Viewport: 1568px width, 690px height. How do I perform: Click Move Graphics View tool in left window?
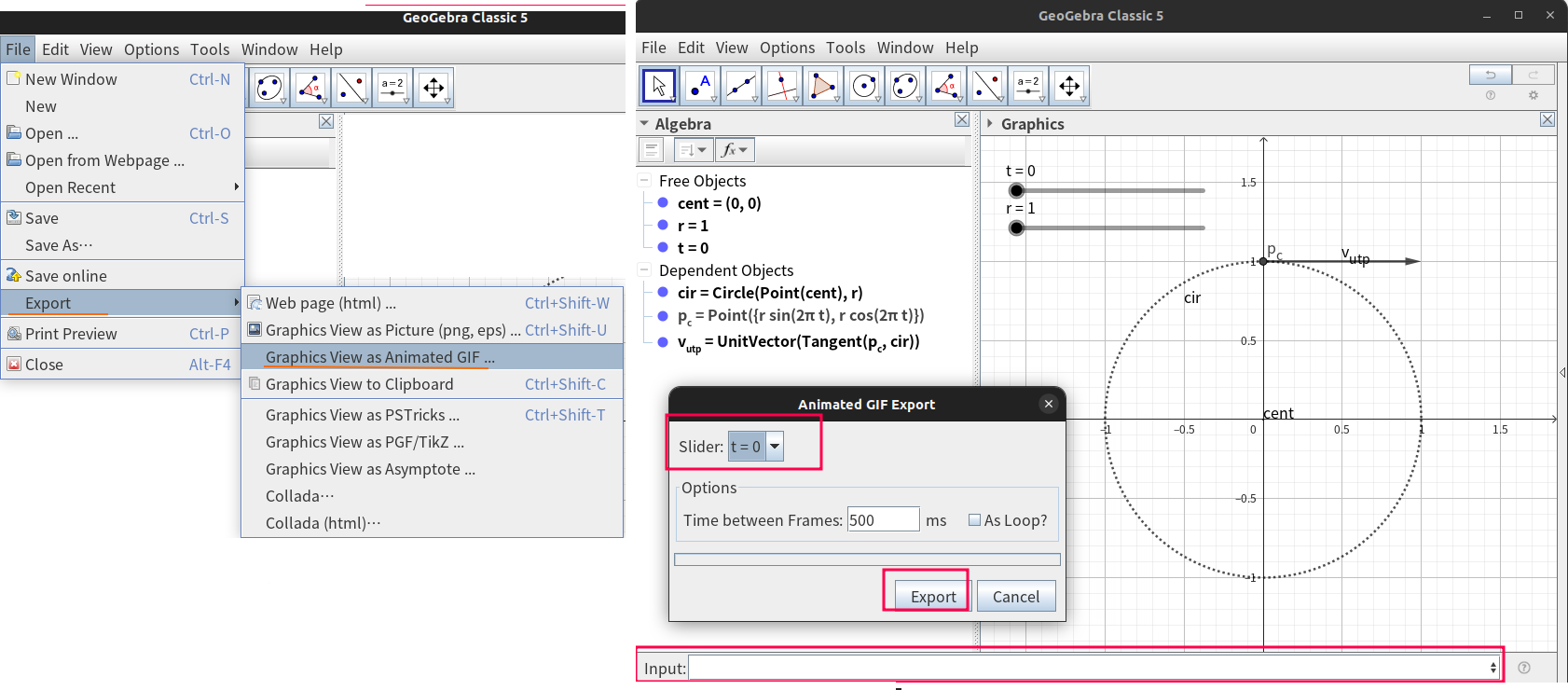point(433,88)
